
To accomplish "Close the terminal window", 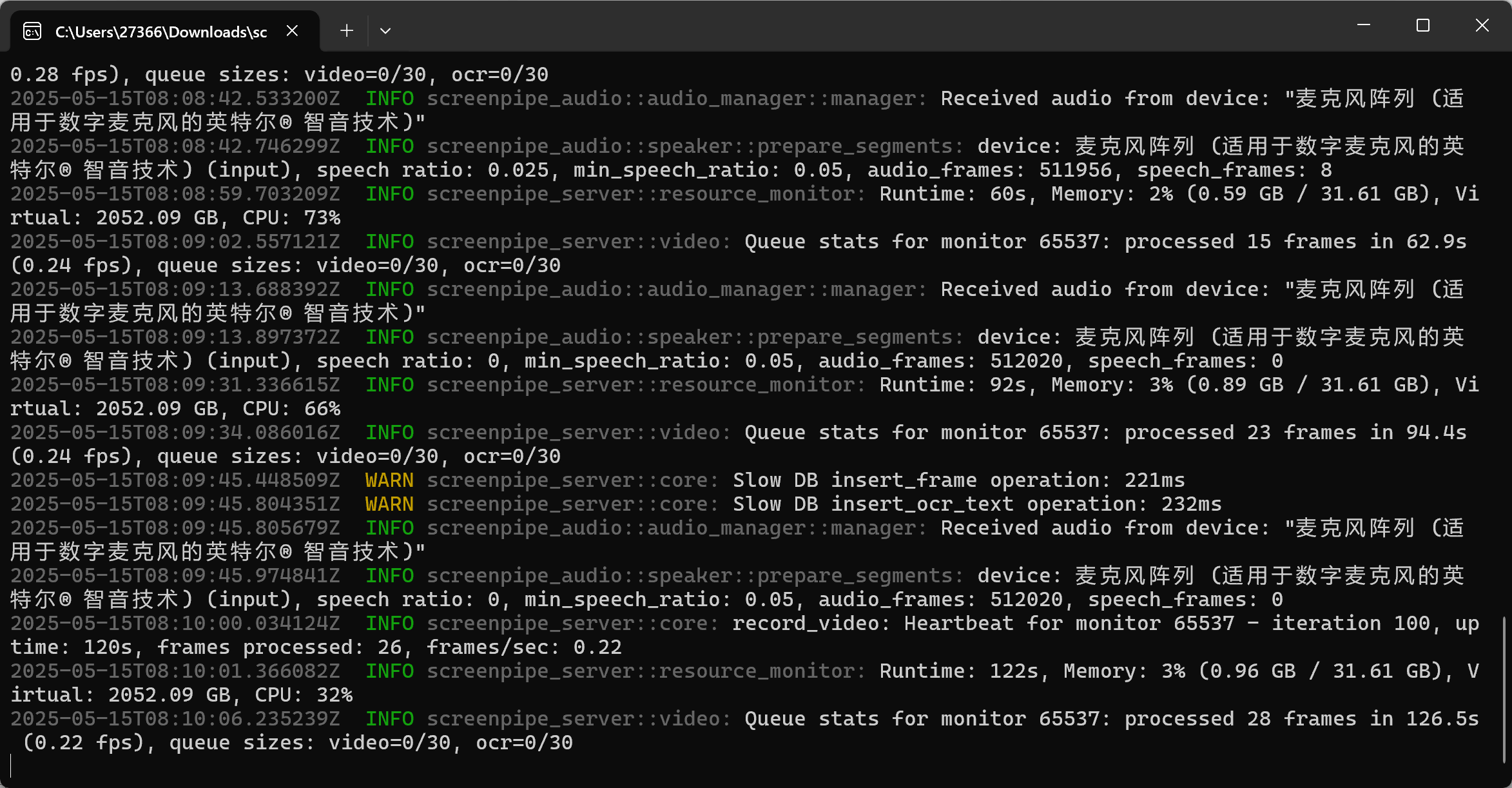I will 1482,26.
